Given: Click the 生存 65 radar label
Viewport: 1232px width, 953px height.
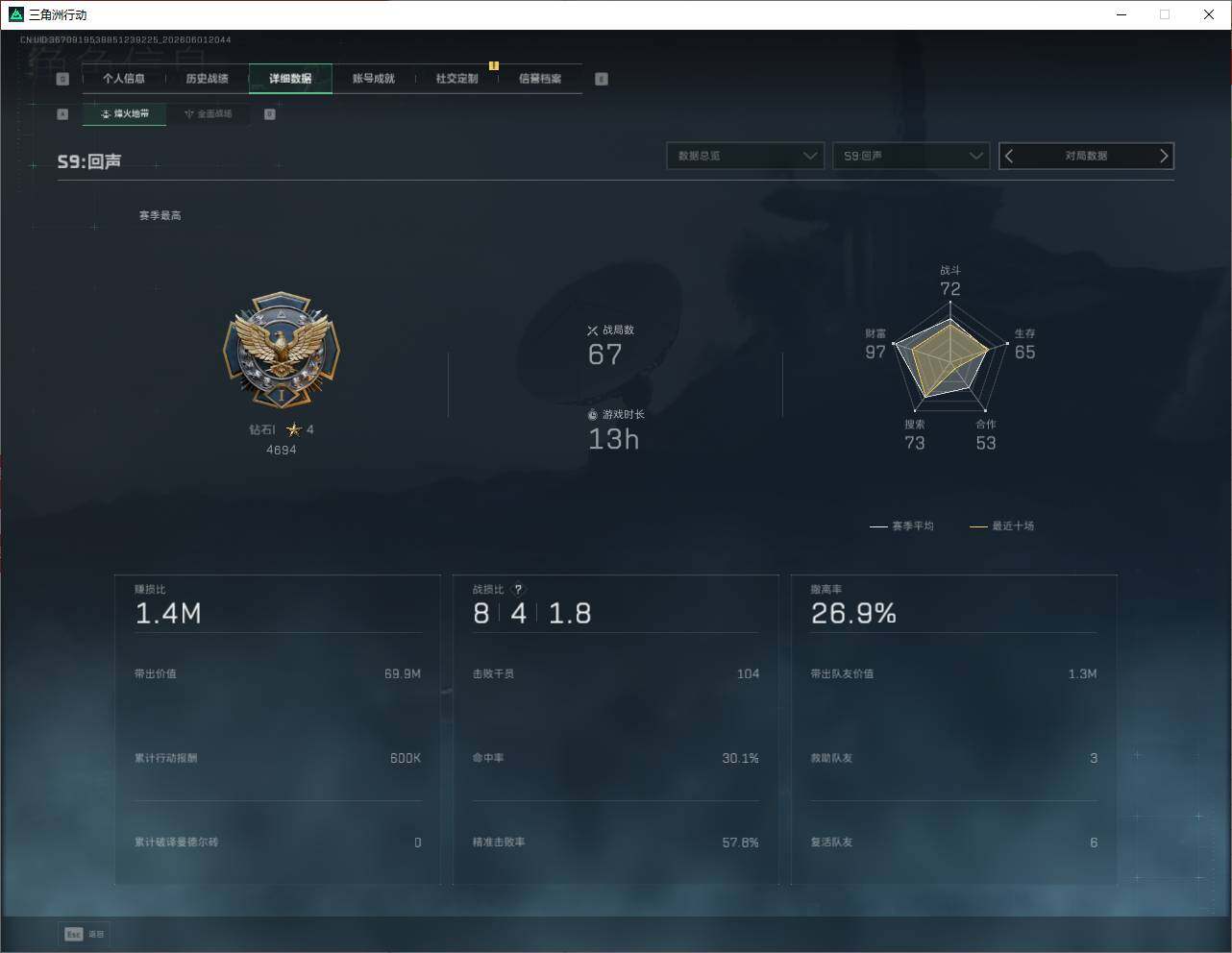Looking at the screenshot, I should (1025, 345).
